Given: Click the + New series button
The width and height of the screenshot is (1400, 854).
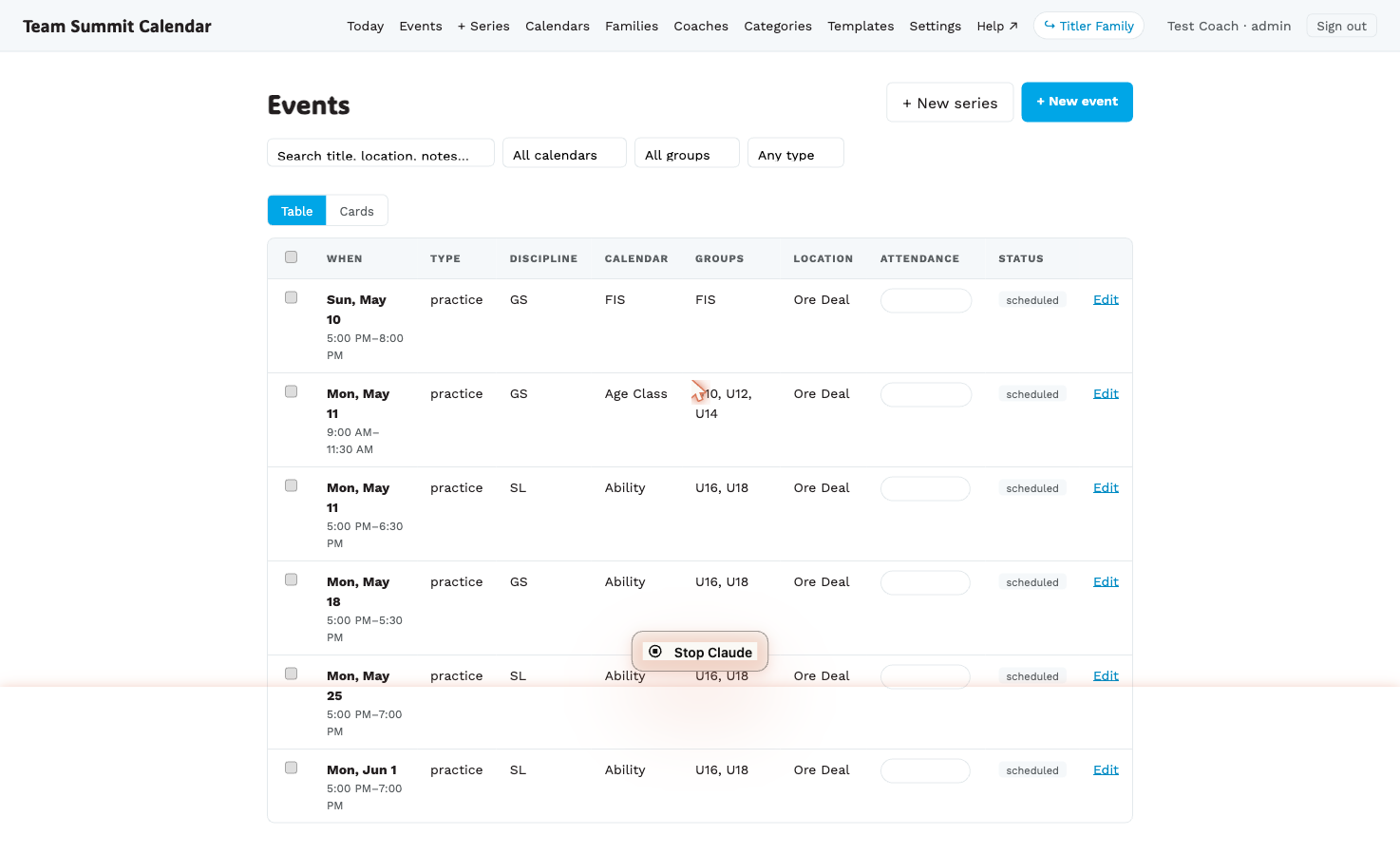Looking at the screenshot, I should 950,103.
